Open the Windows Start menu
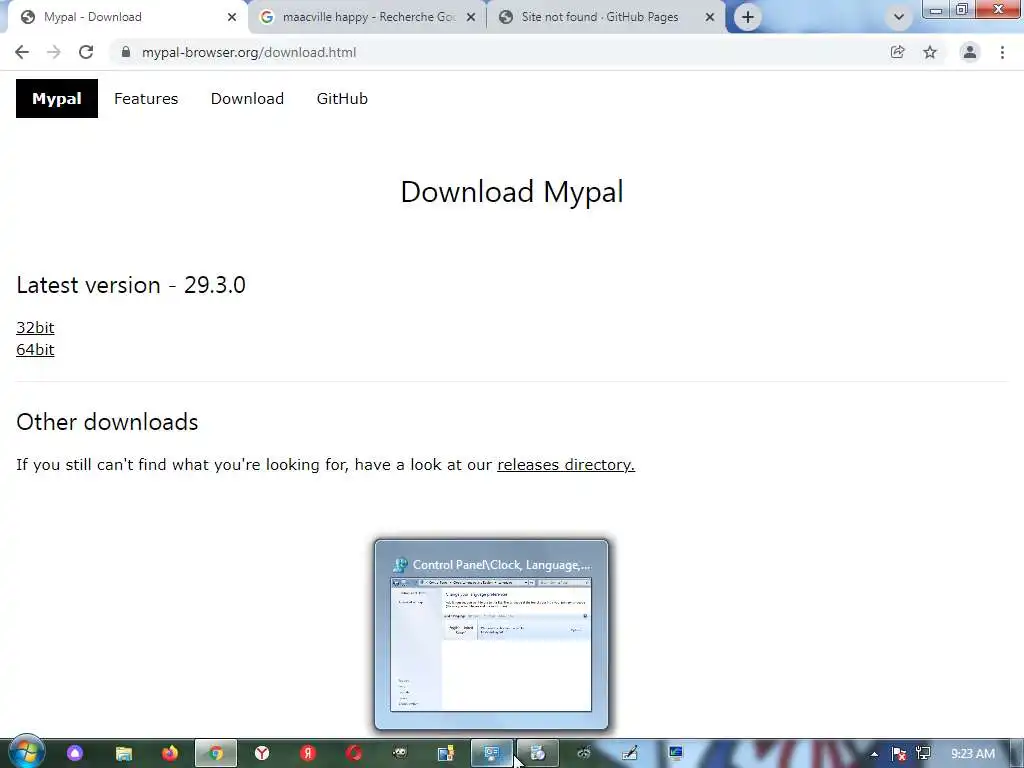This screenshot has height=768, width=1024. coord(26,752)
